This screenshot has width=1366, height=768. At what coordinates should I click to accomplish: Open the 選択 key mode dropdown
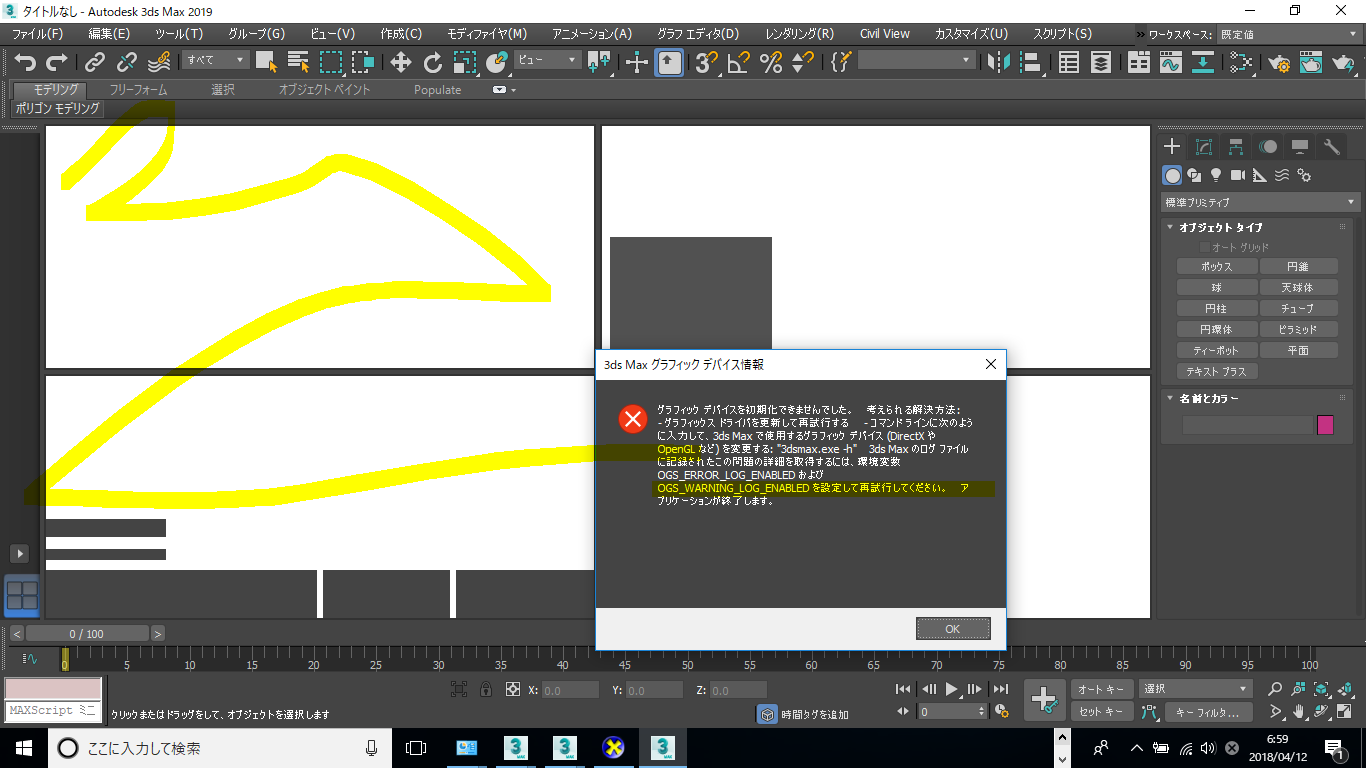coord(1196,689)
